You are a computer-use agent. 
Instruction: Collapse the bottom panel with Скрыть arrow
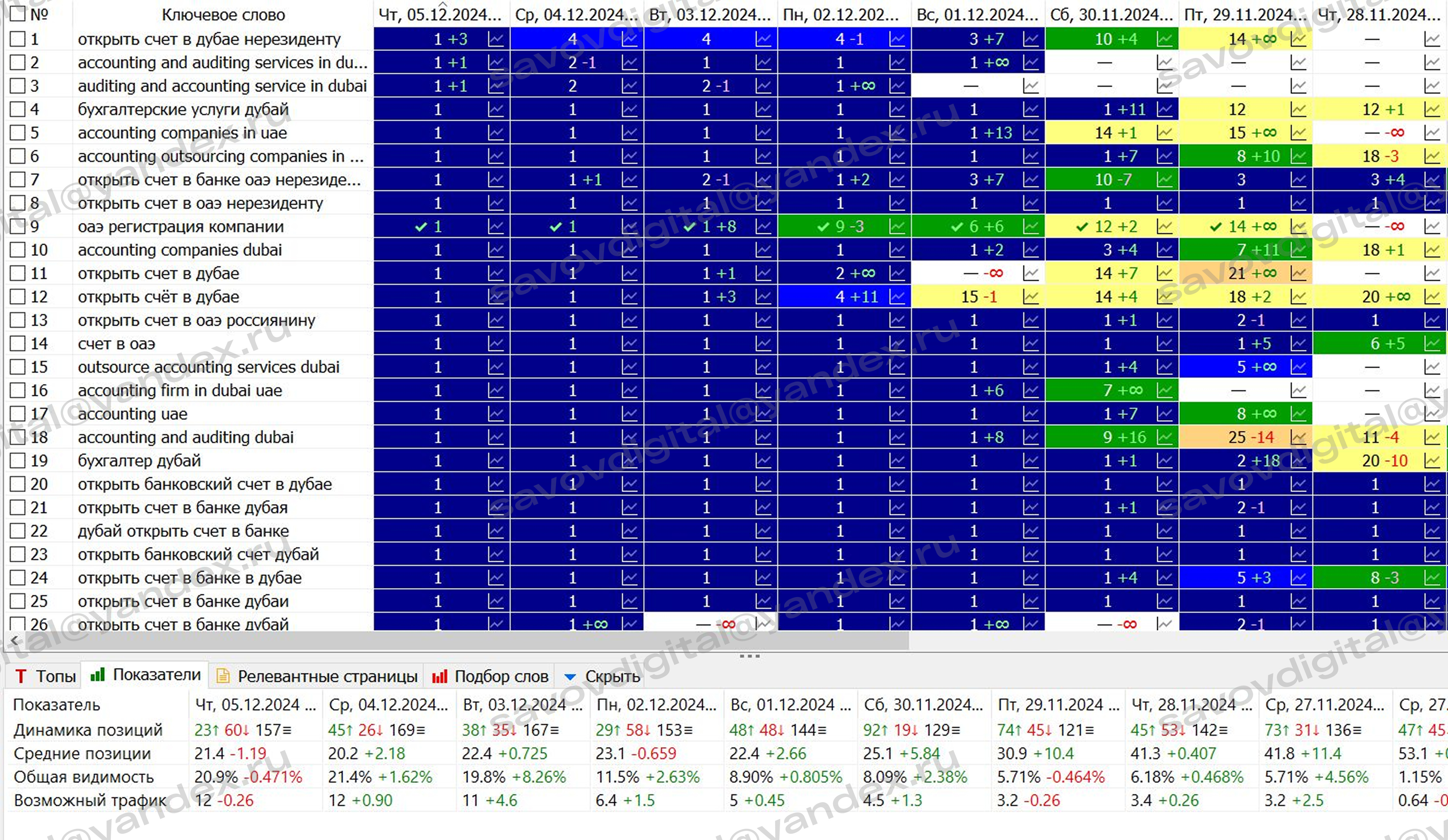570,677
